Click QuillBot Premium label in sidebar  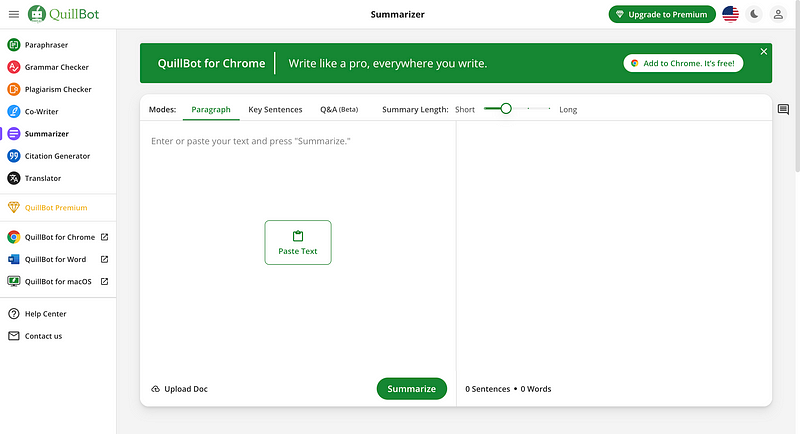click(56, 208)
